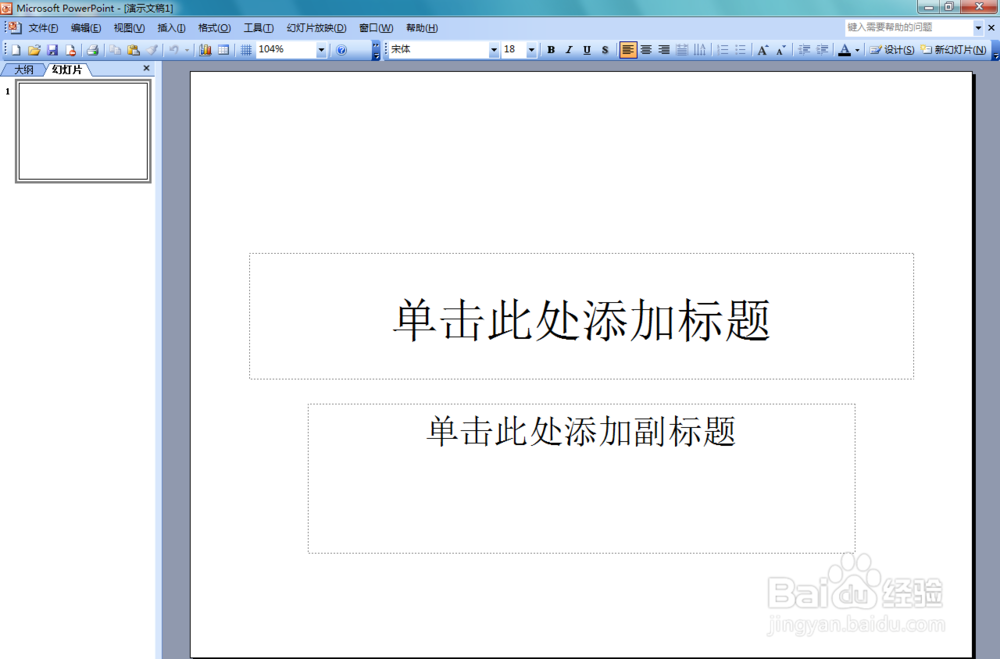1000x659 pixels.
Task: Click the 设计 button
Action: pos(890,50)
